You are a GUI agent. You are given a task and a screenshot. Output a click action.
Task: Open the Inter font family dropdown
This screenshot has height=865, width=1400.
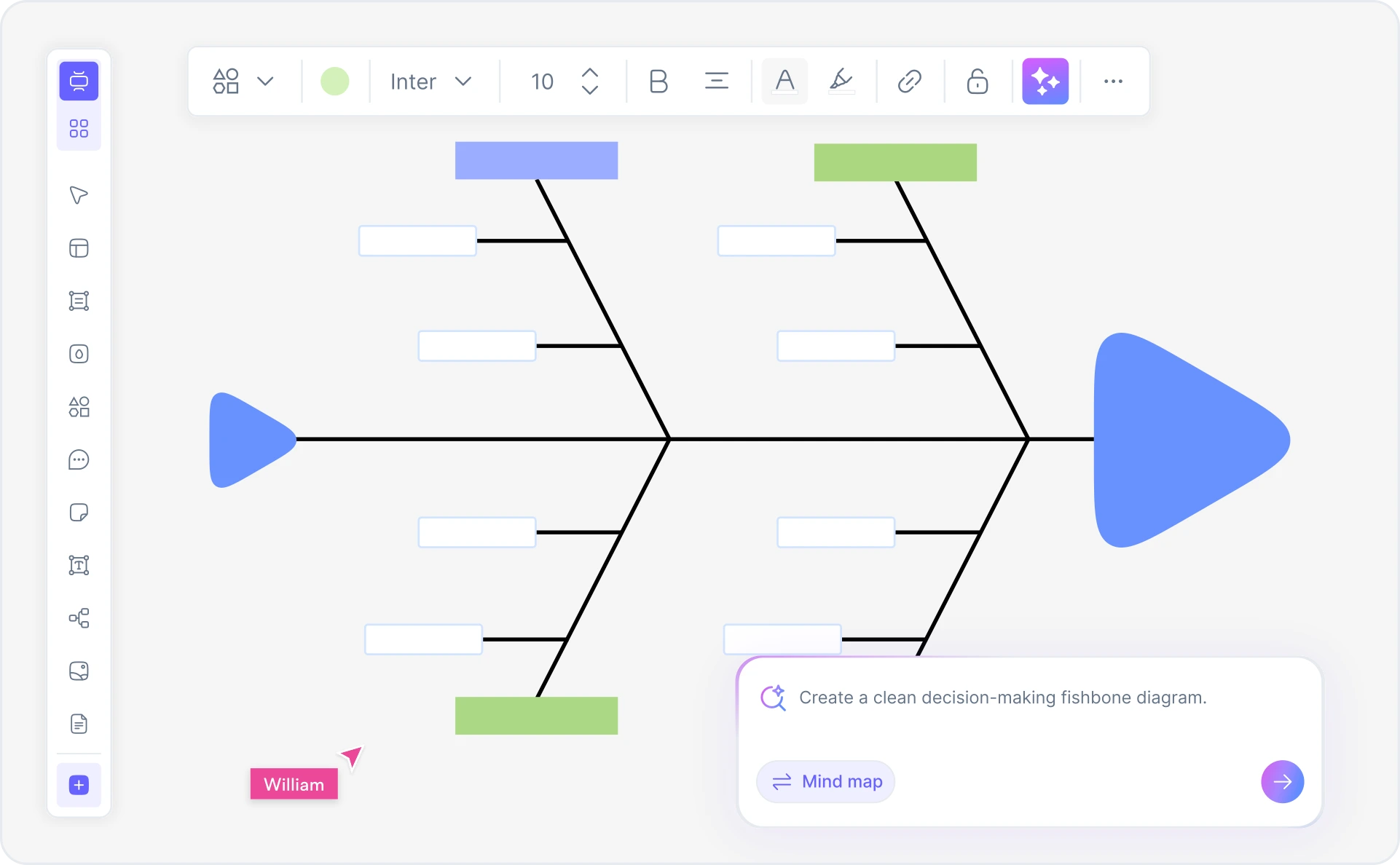pos(431,81)
